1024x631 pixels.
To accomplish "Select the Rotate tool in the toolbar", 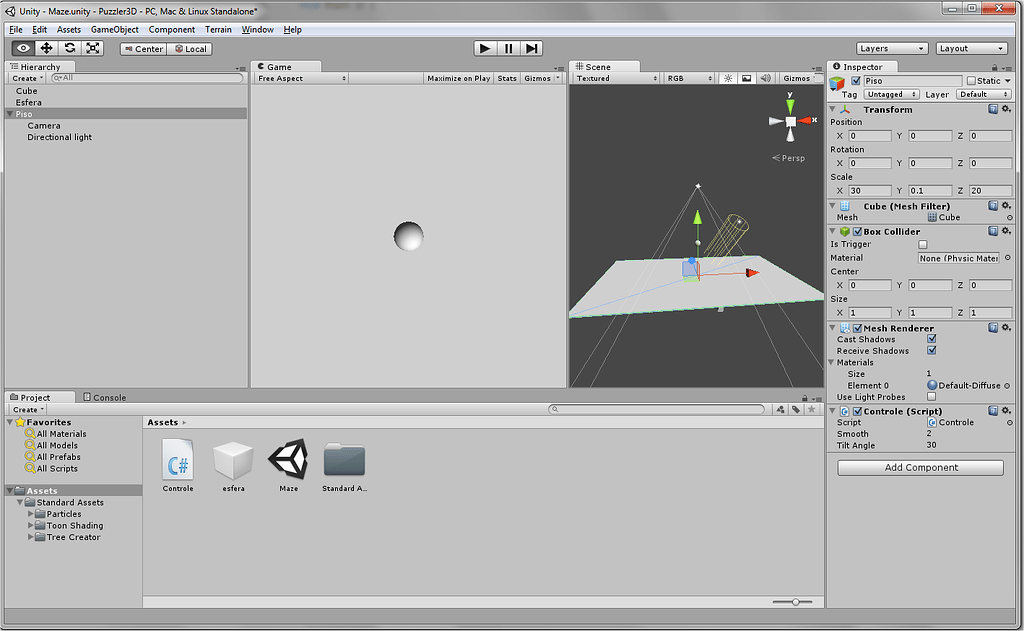I will click(68, 48).
